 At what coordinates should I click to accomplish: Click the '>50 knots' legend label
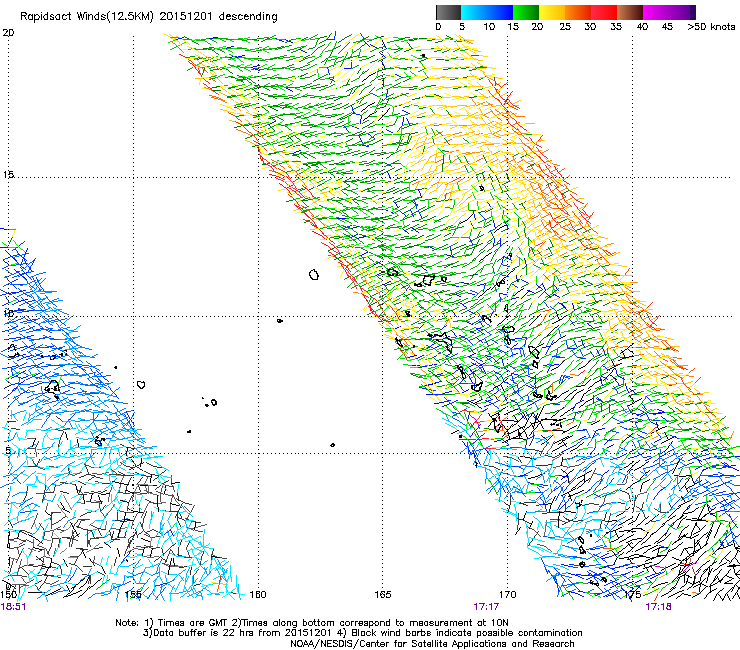tap(711, 27)
